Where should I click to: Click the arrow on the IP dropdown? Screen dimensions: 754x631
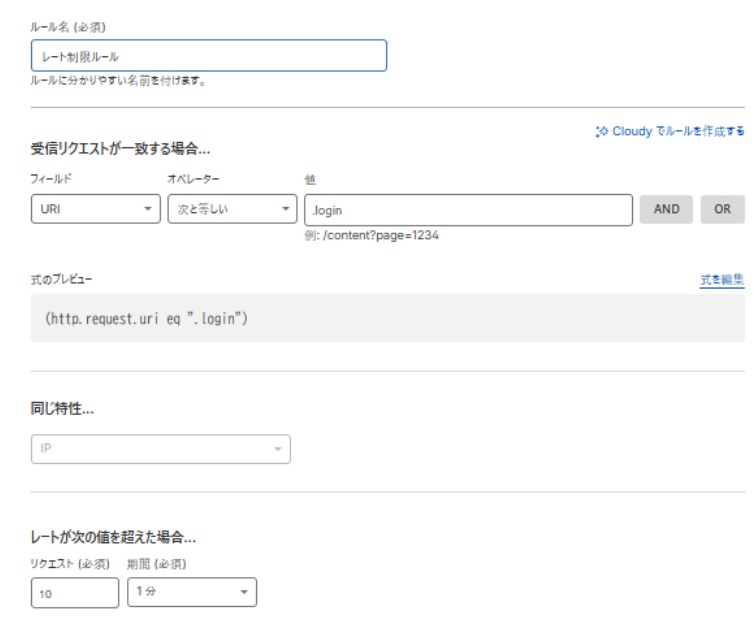tap(277, 450)
